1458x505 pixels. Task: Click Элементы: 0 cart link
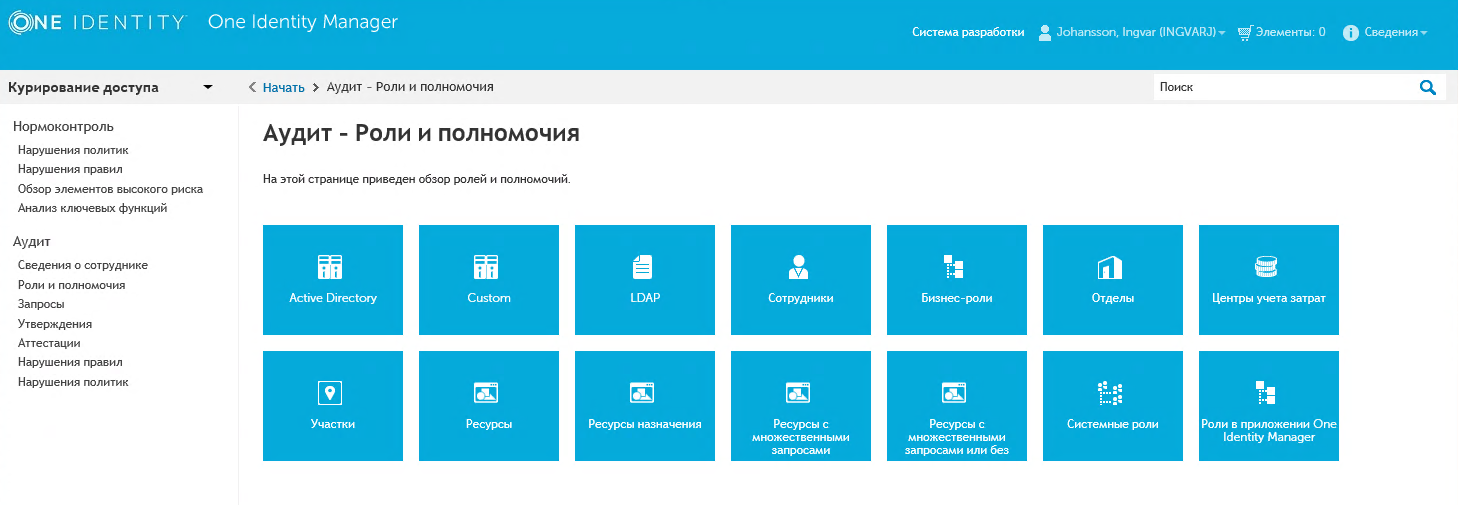point(1290,32)
